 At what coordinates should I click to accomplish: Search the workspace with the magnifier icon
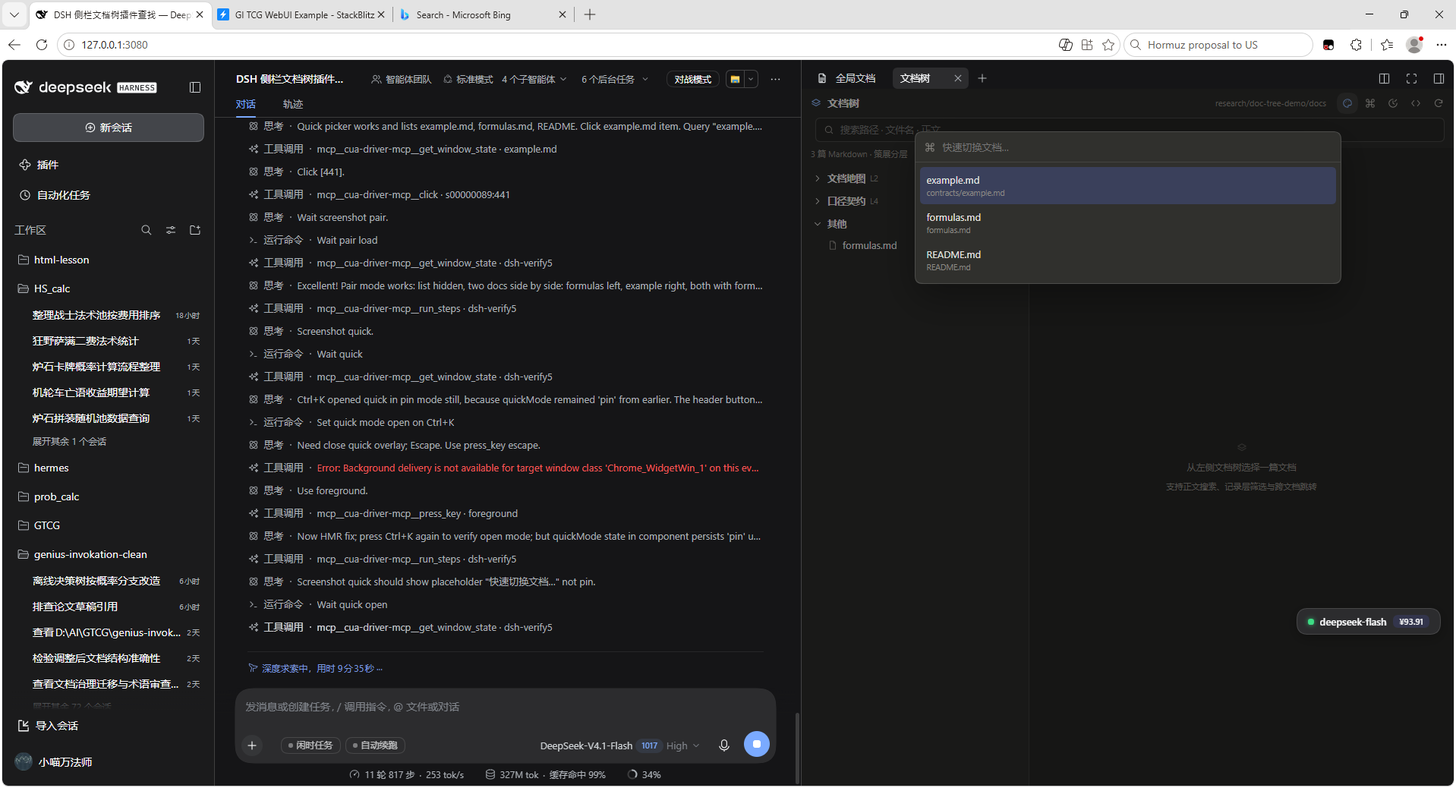pos(146,230)
